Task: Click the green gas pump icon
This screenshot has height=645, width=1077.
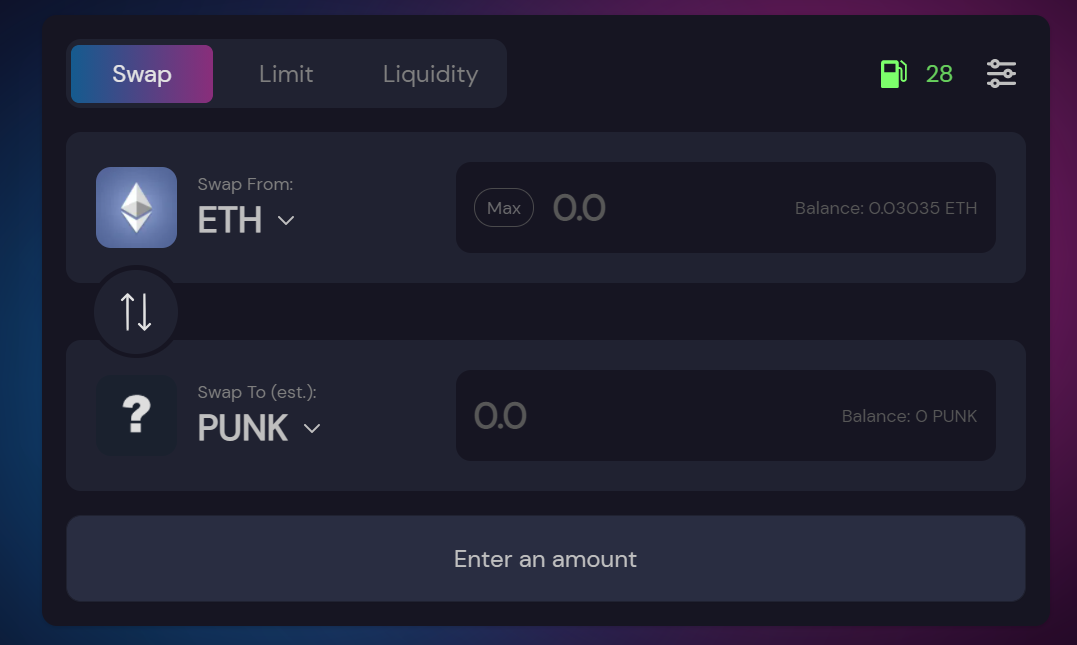Action: pyautogui.click(x=894, y=73)
